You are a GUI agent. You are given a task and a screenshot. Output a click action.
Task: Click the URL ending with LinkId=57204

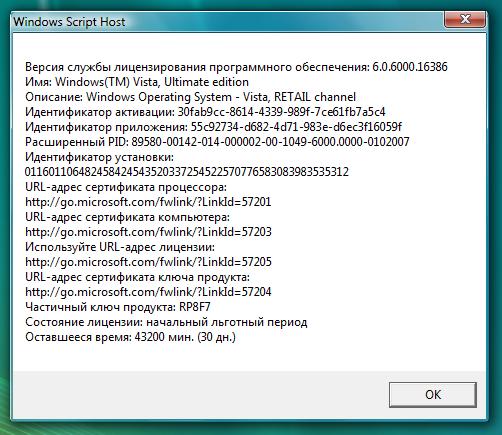tap(148, 292)
